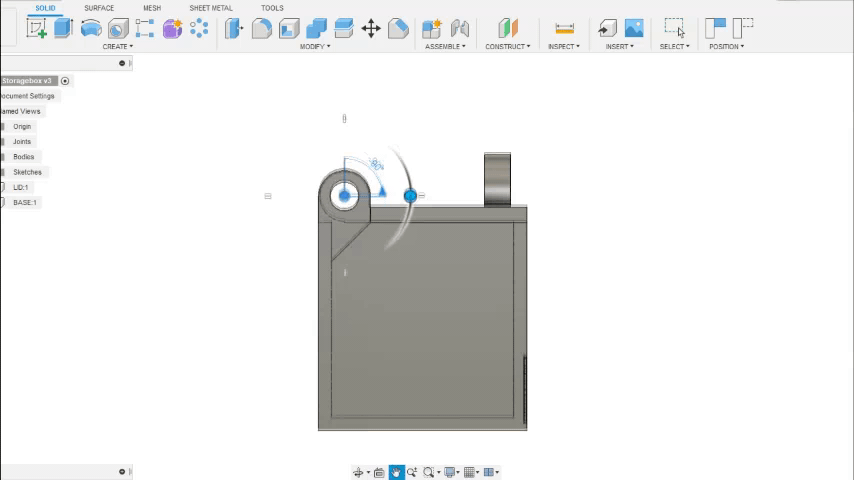
Task: Click the Create Sketch icon
Action: tap(37, 28)
